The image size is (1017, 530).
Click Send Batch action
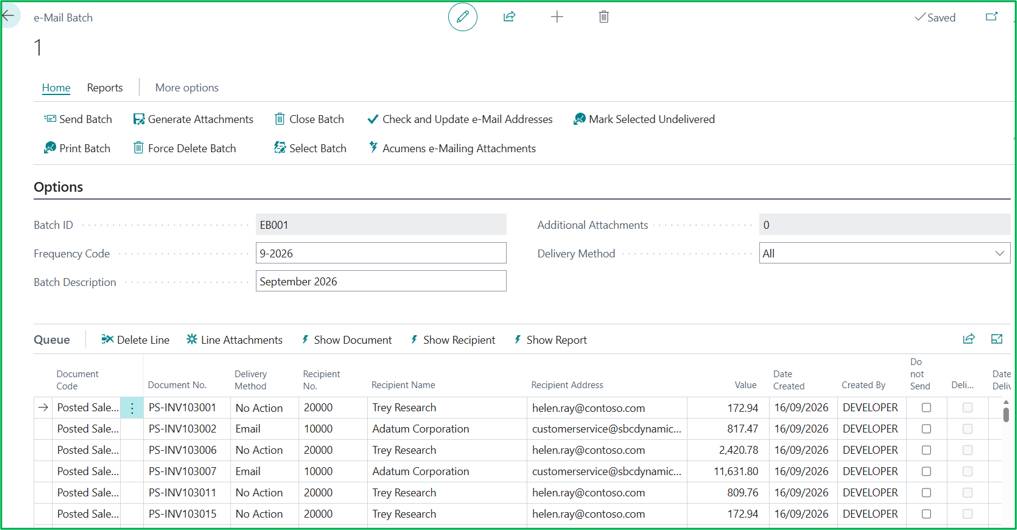[x=78, y=119]
